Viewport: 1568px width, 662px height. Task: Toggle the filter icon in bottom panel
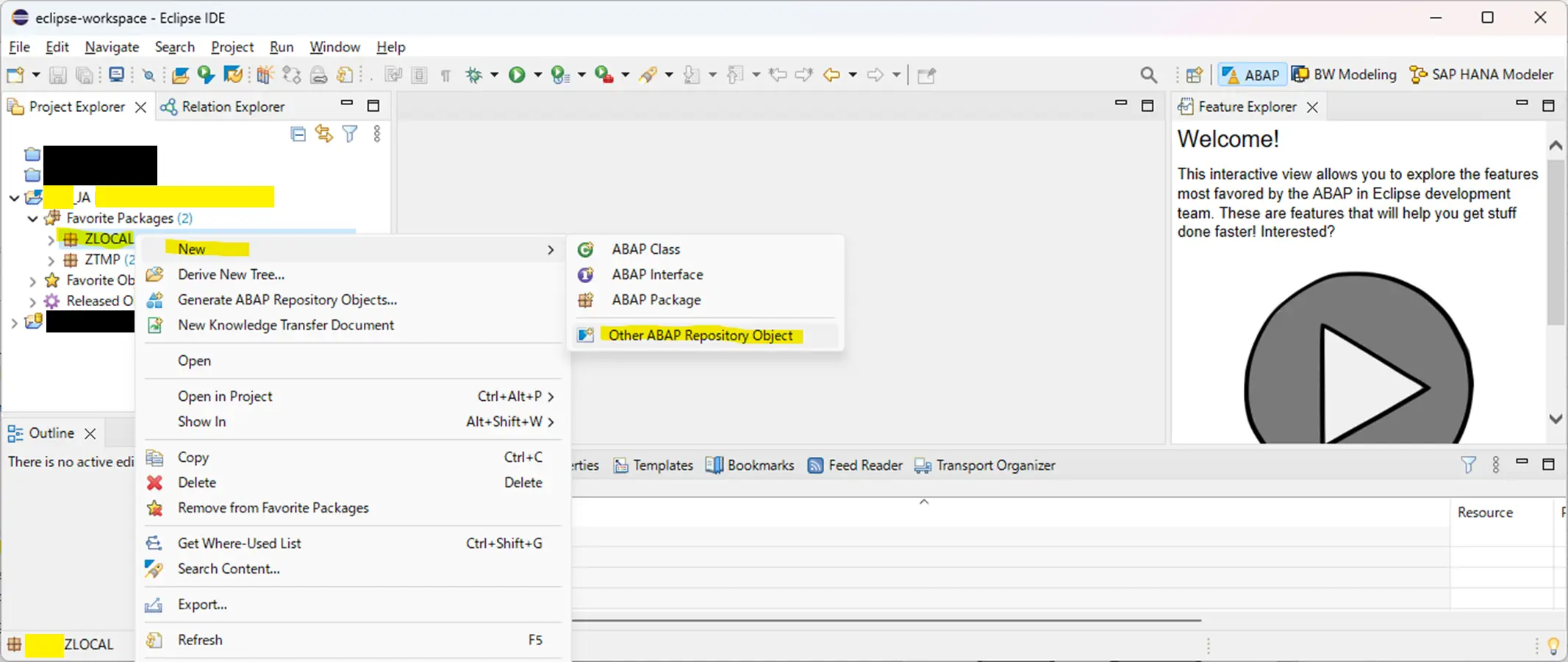(1468, 465)
